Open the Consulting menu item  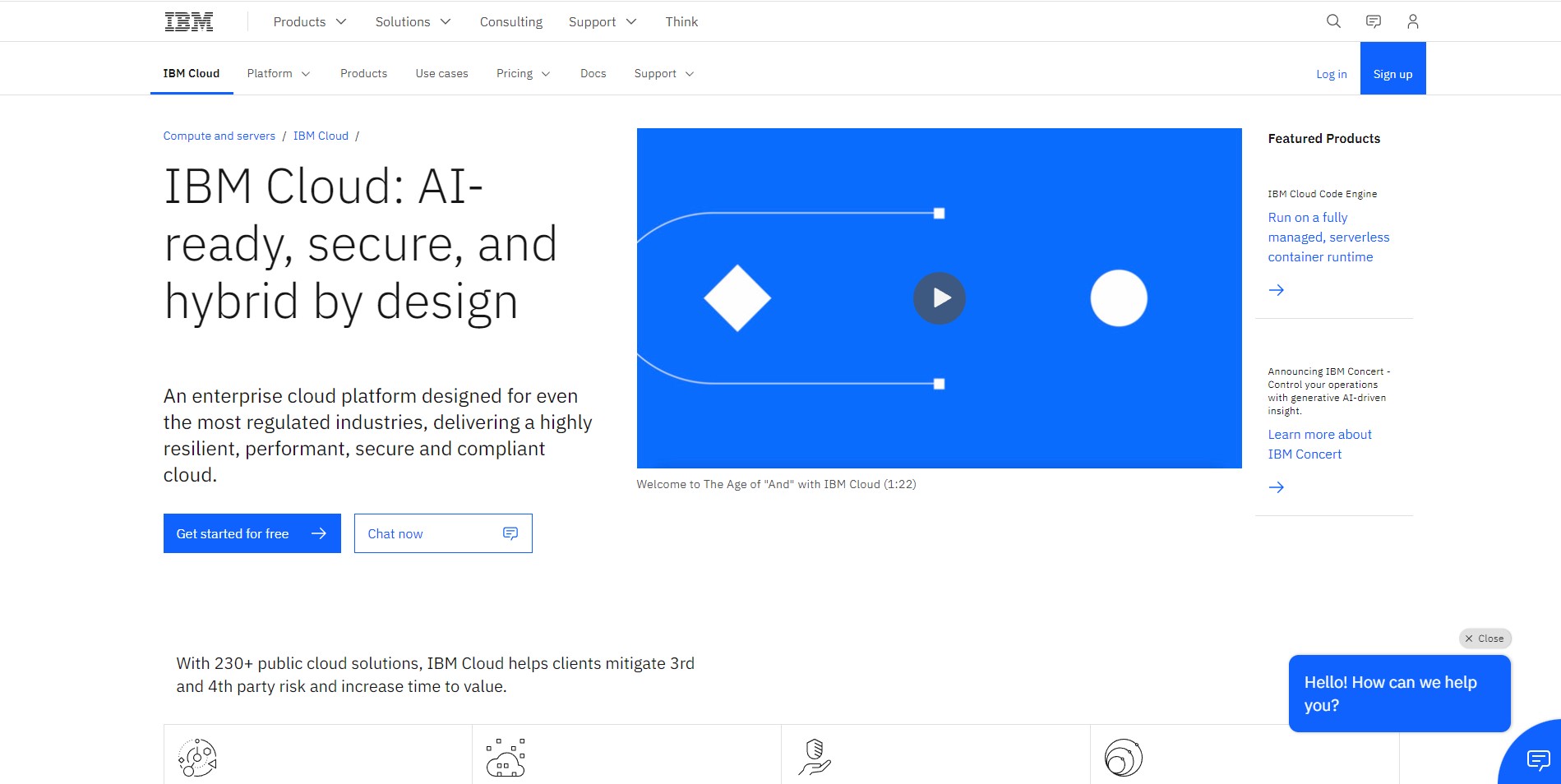pyautogui.click(x=511, y=22)
